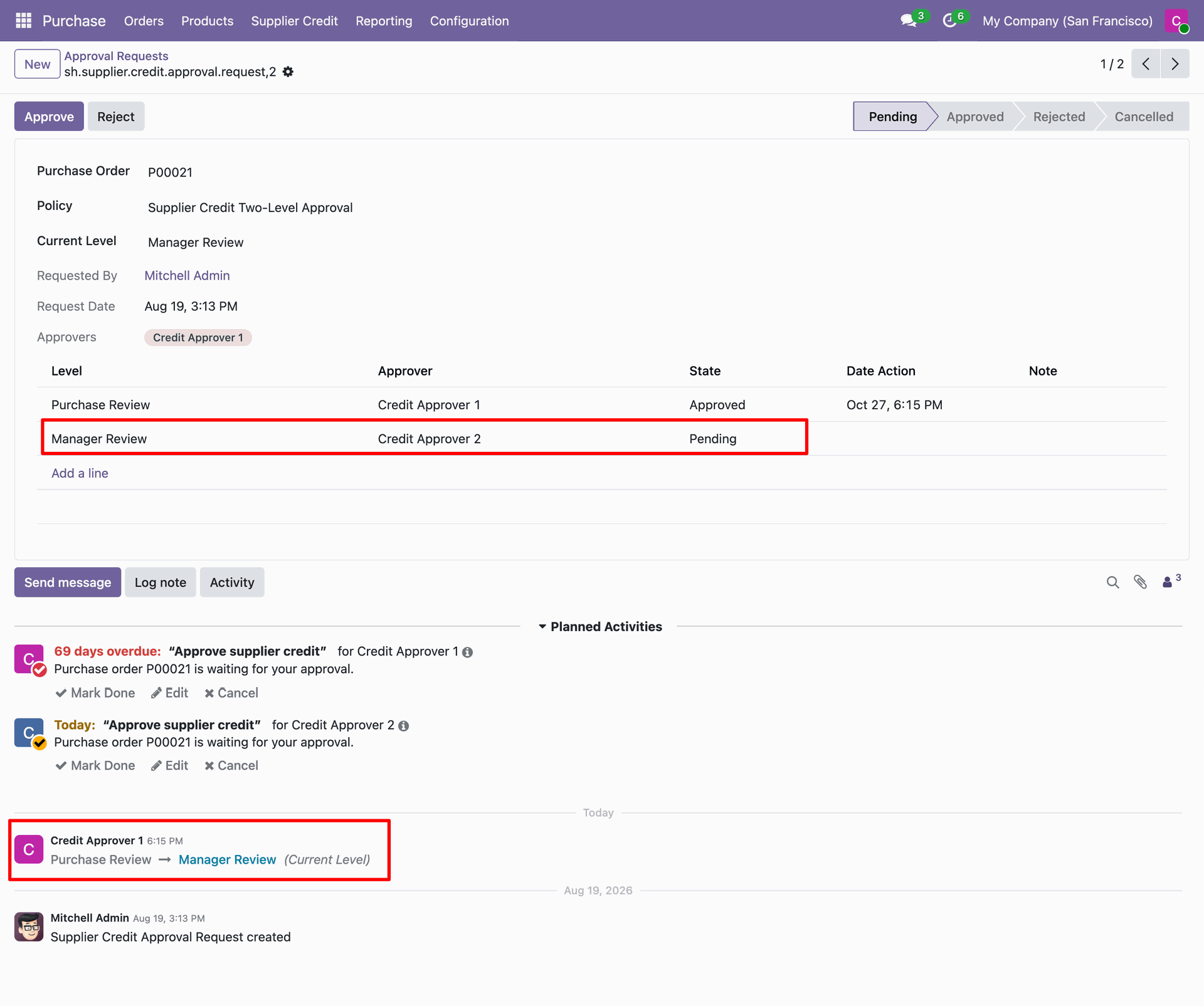The height and width of the screenshot is (1006, 1204).
Task: Click the Send message button
Action: 68,582
